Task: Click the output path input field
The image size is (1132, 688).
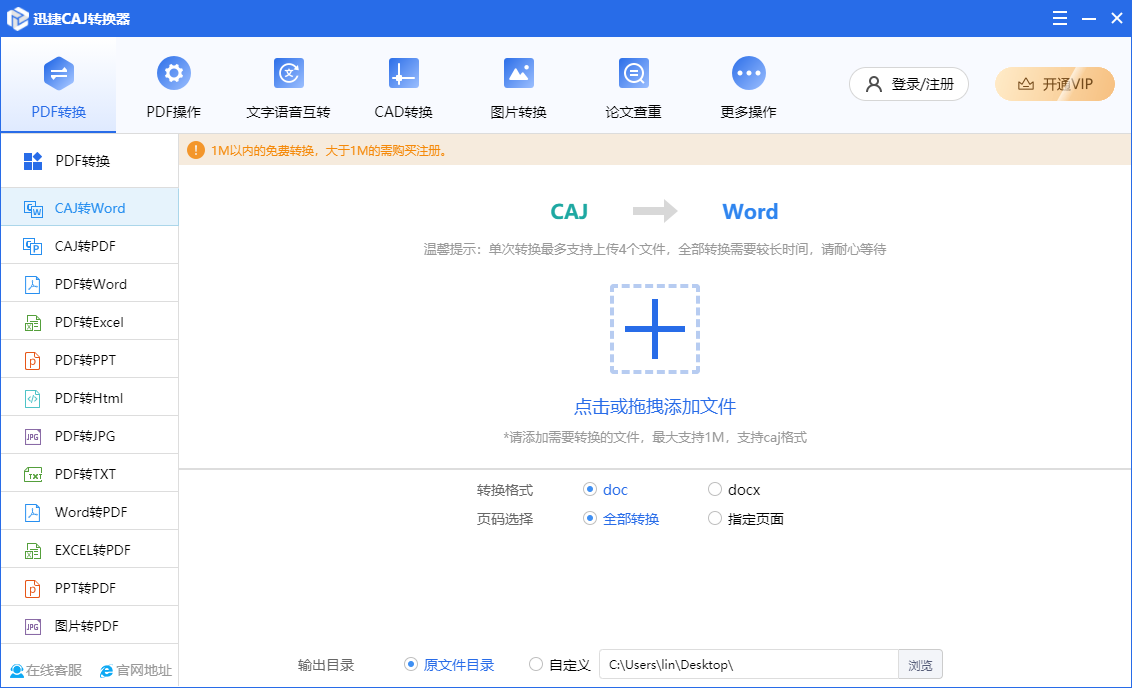Action: (x=748, y=665)
